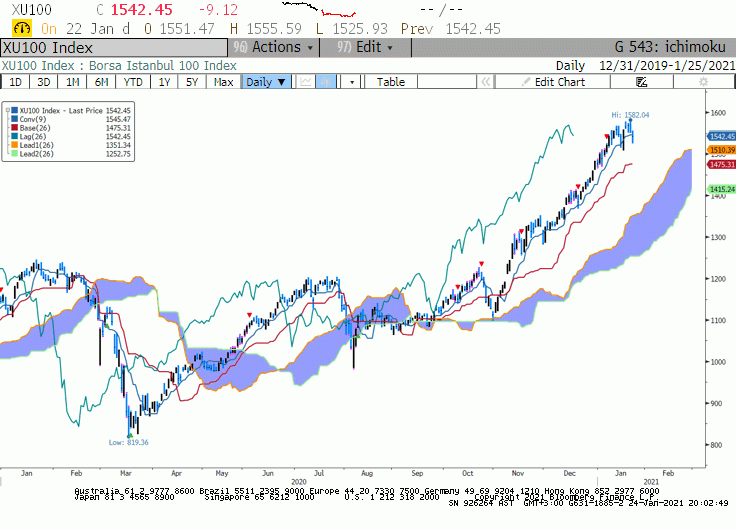
Task: Click the yellow gauge icon near the quote line
Action: (x=21, y=29)
